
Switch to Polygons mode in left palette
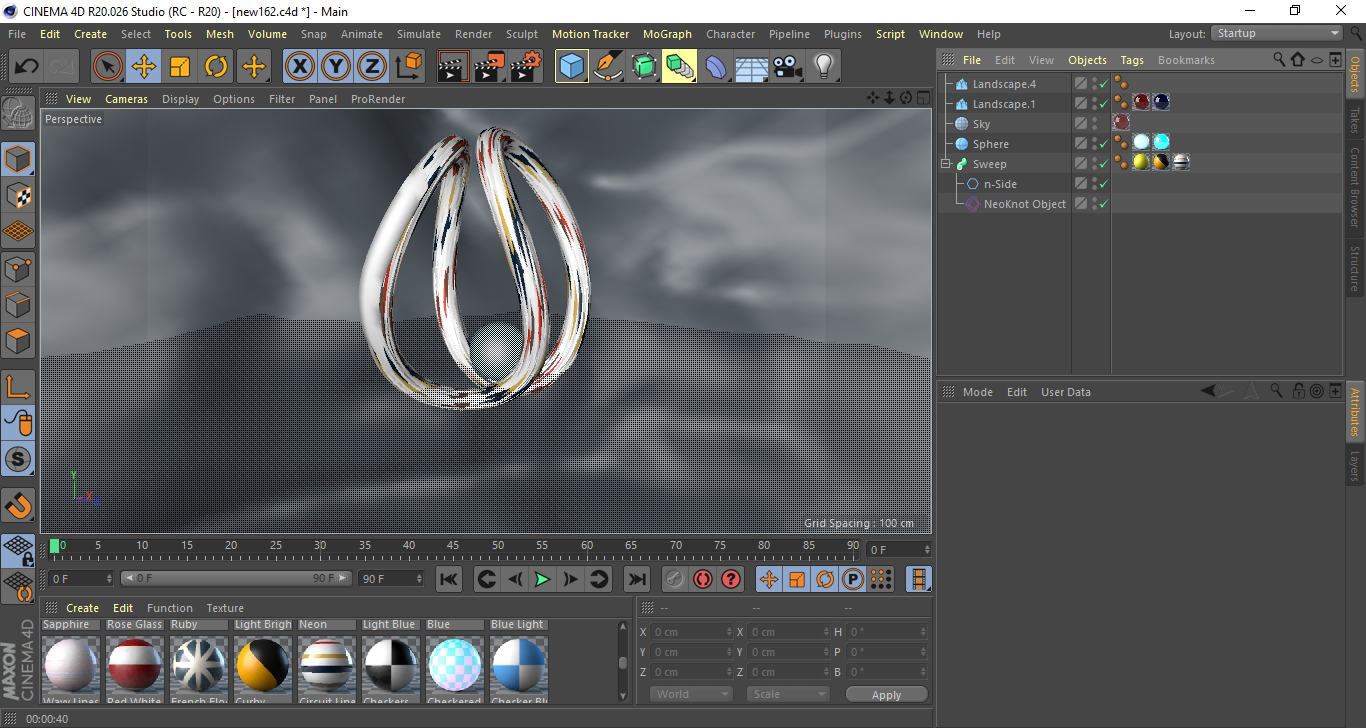click(18, 341)
